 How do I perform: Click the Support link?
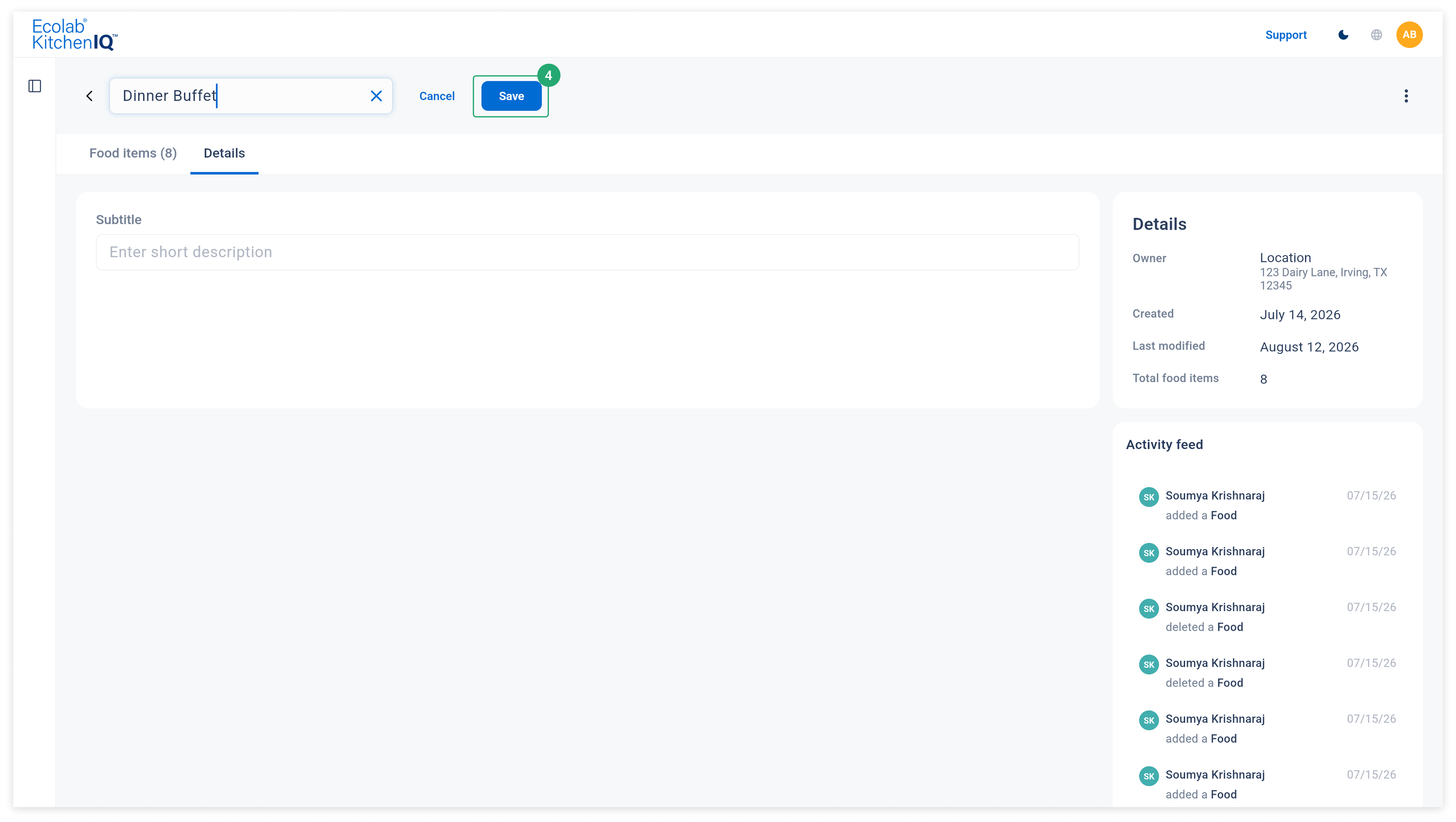[x=1286, y=35]
